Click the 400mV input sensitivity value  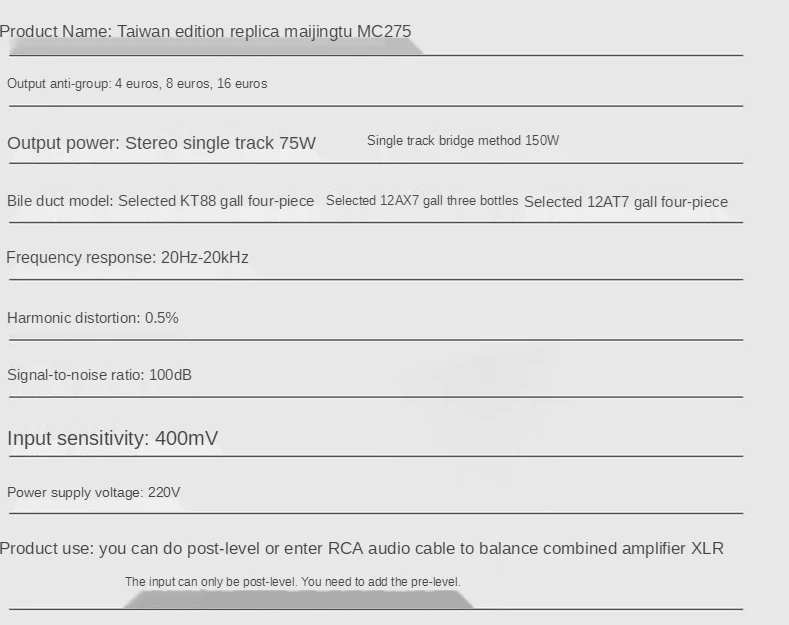point(186,438)
